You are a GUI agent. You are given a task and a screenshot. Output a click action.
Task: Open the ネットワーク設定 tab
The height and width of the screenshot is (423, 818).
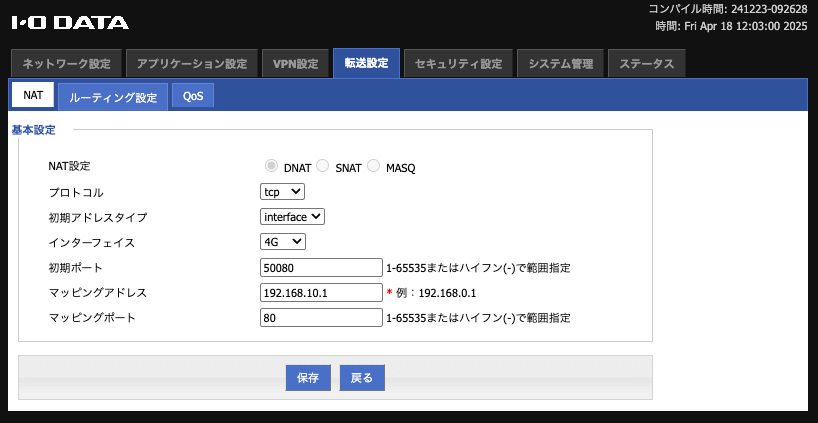tap(66, 64)
